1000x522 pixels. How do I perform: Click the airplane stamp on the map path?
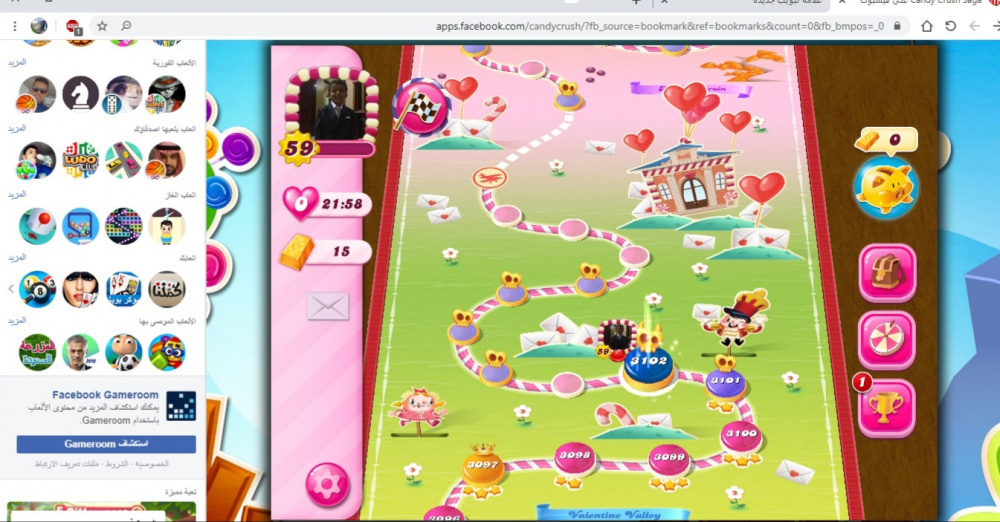489,177
